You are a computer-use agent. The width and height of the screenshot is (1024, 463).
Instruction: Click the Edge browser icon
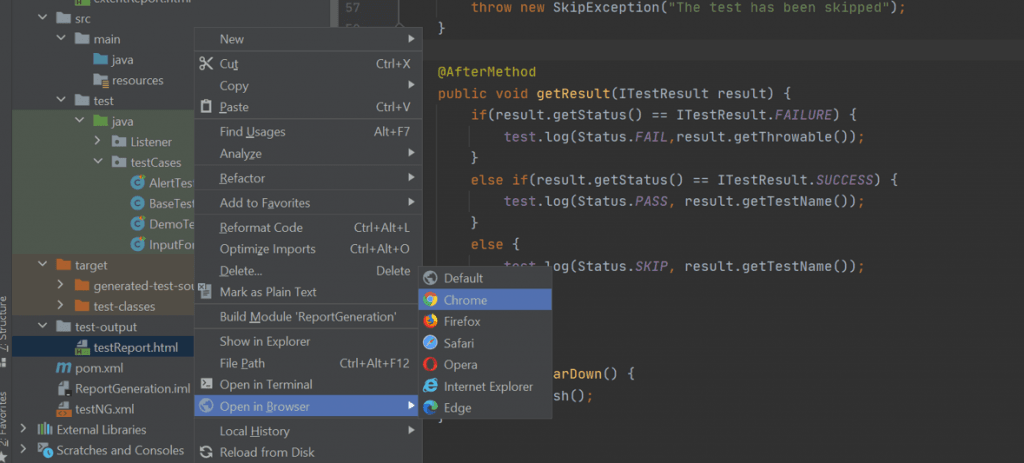(x=430, y=408)
